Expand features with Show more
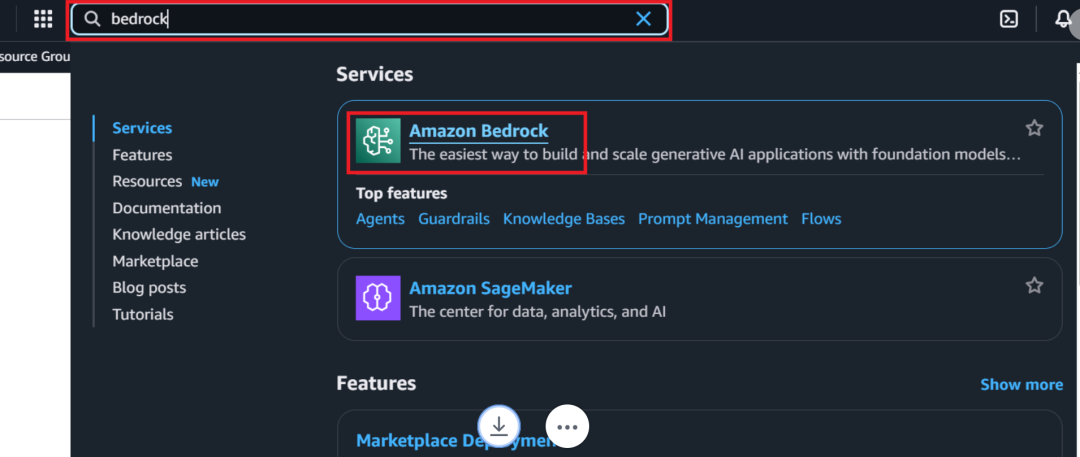Viewport: 1080px width, 457px height. click(x=1021, y=384)
